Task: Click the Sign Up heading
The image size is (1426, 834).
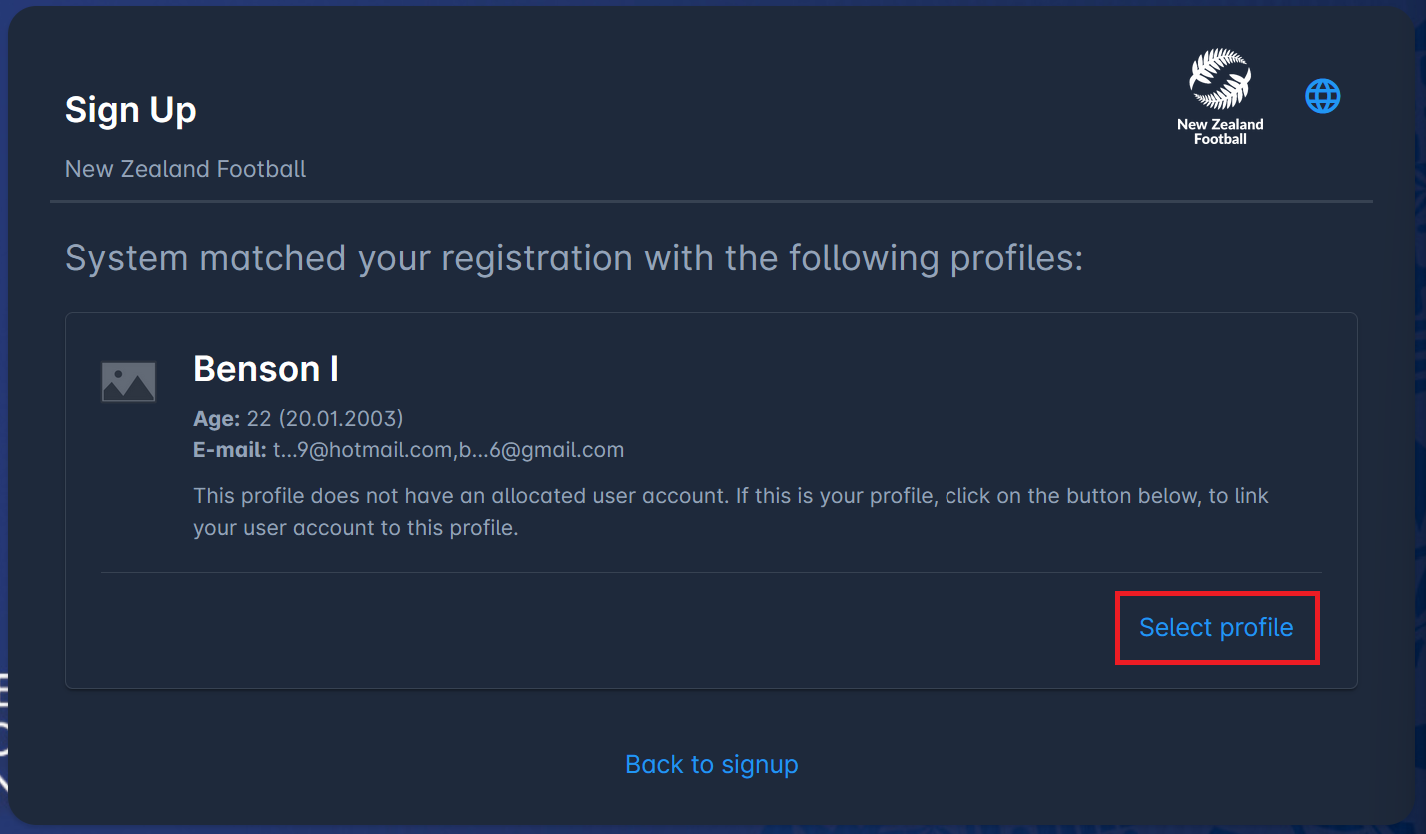Action: pyautogui.click(x=130, y=110)
